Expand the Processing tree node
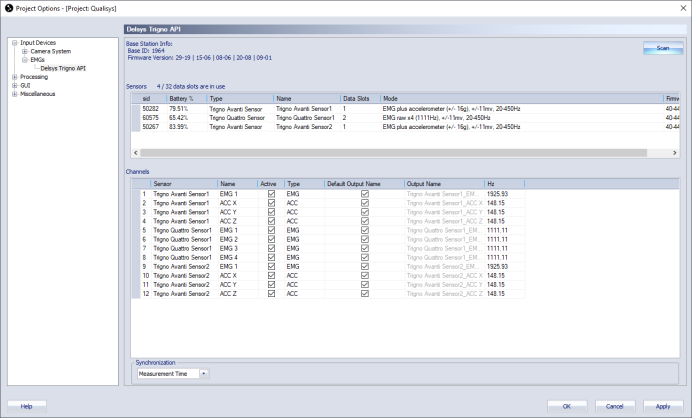 click(15, 77)
